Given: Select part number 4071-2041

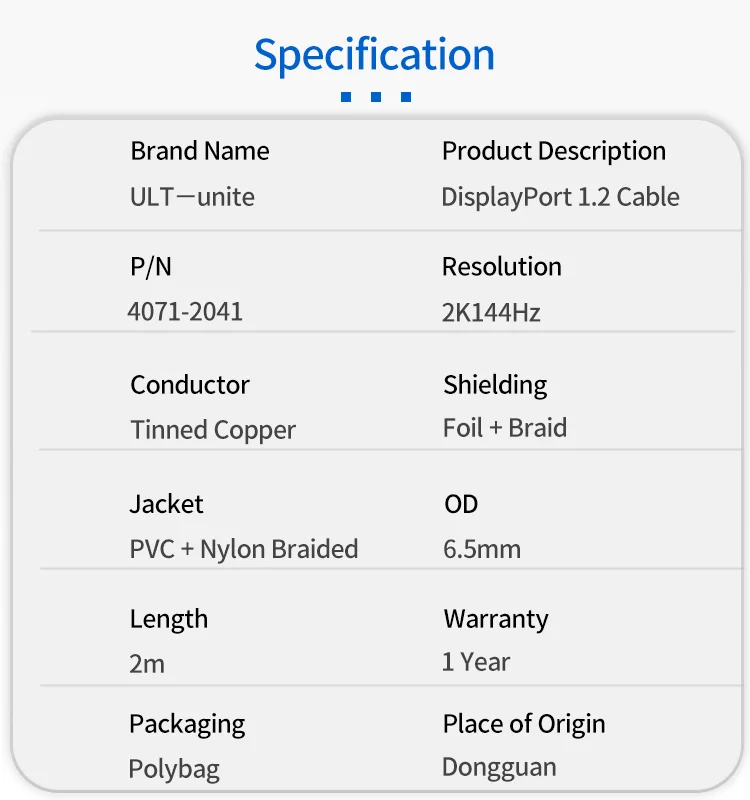Looking at the screenshot, I should pyautogui.click(x=185, y=312).
